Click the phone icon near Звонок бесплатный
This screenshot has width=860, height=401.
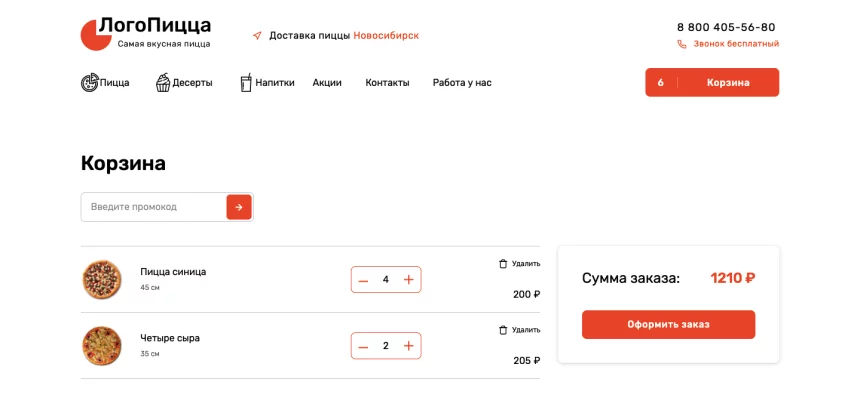coord(682,44)
